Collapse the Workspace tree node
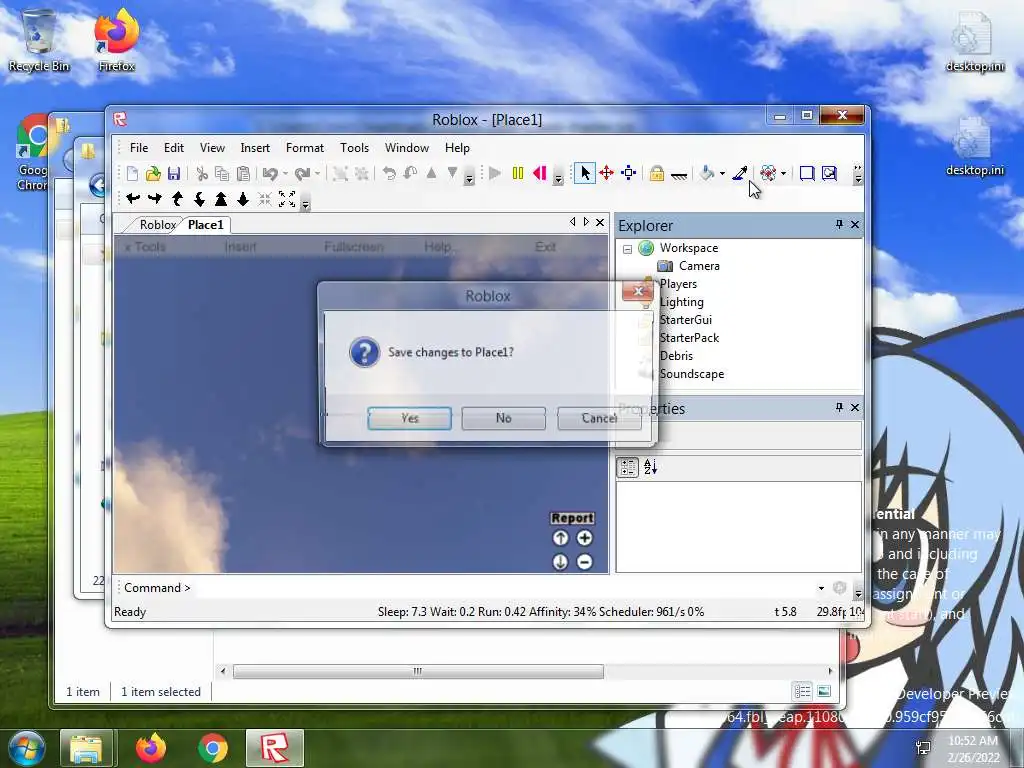The height and width of the screenshot is (768, 1024). (x=628, y=249)
